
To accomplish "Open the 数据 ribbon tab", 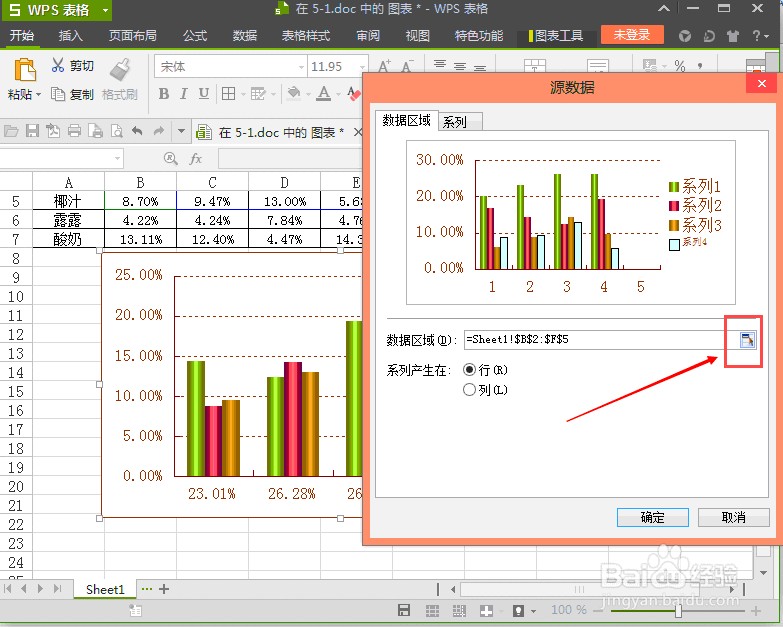I will coord(244,35).
